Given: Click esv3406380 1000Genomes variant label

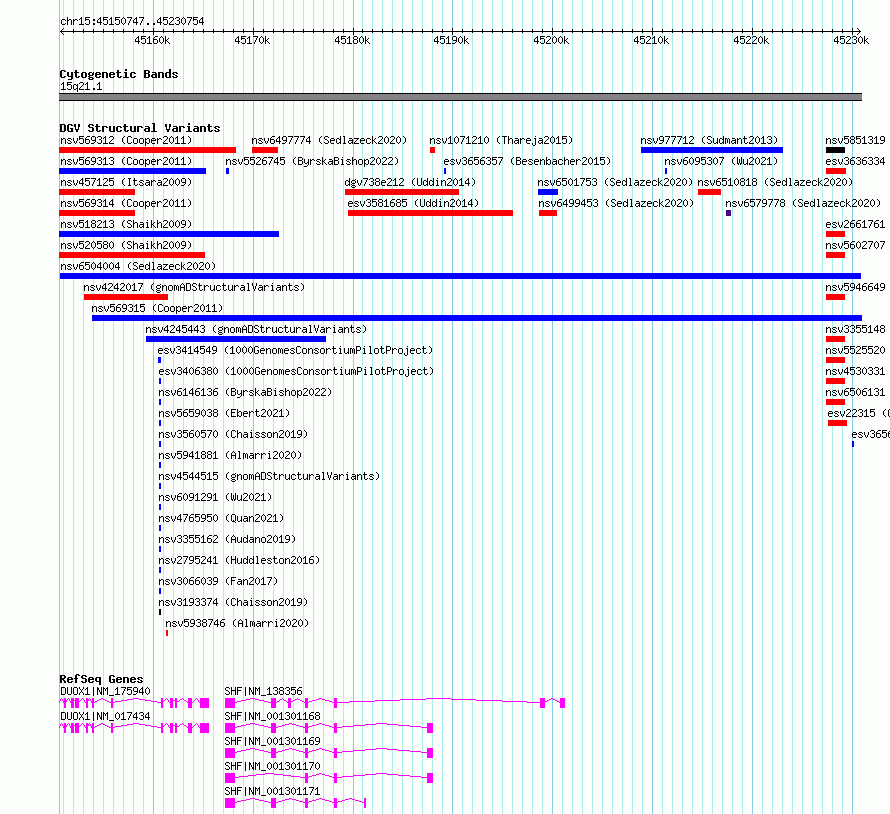Looking at the screenshot, I should point(296,371).
